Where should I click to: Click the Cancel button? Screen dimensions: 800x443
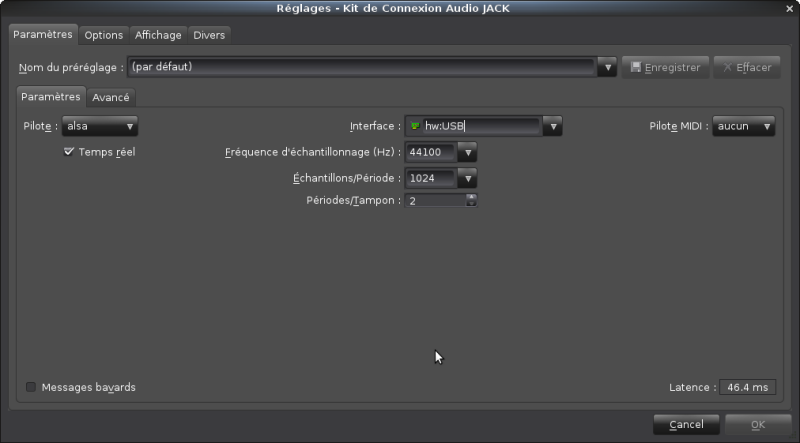[x=686, y=425]
